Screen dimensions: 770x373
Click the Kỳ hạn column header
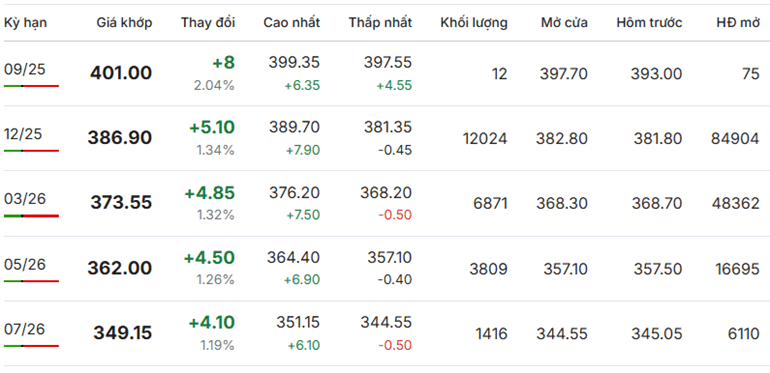click(26, 23)
